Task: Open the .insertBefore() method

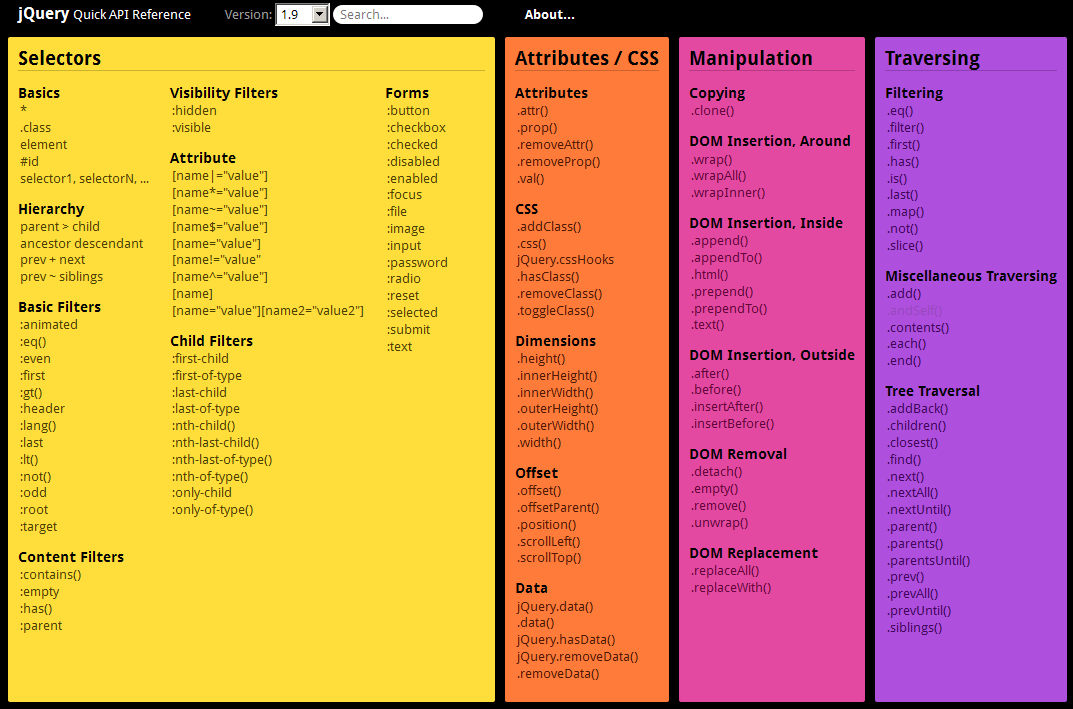Action: point(732,424)
